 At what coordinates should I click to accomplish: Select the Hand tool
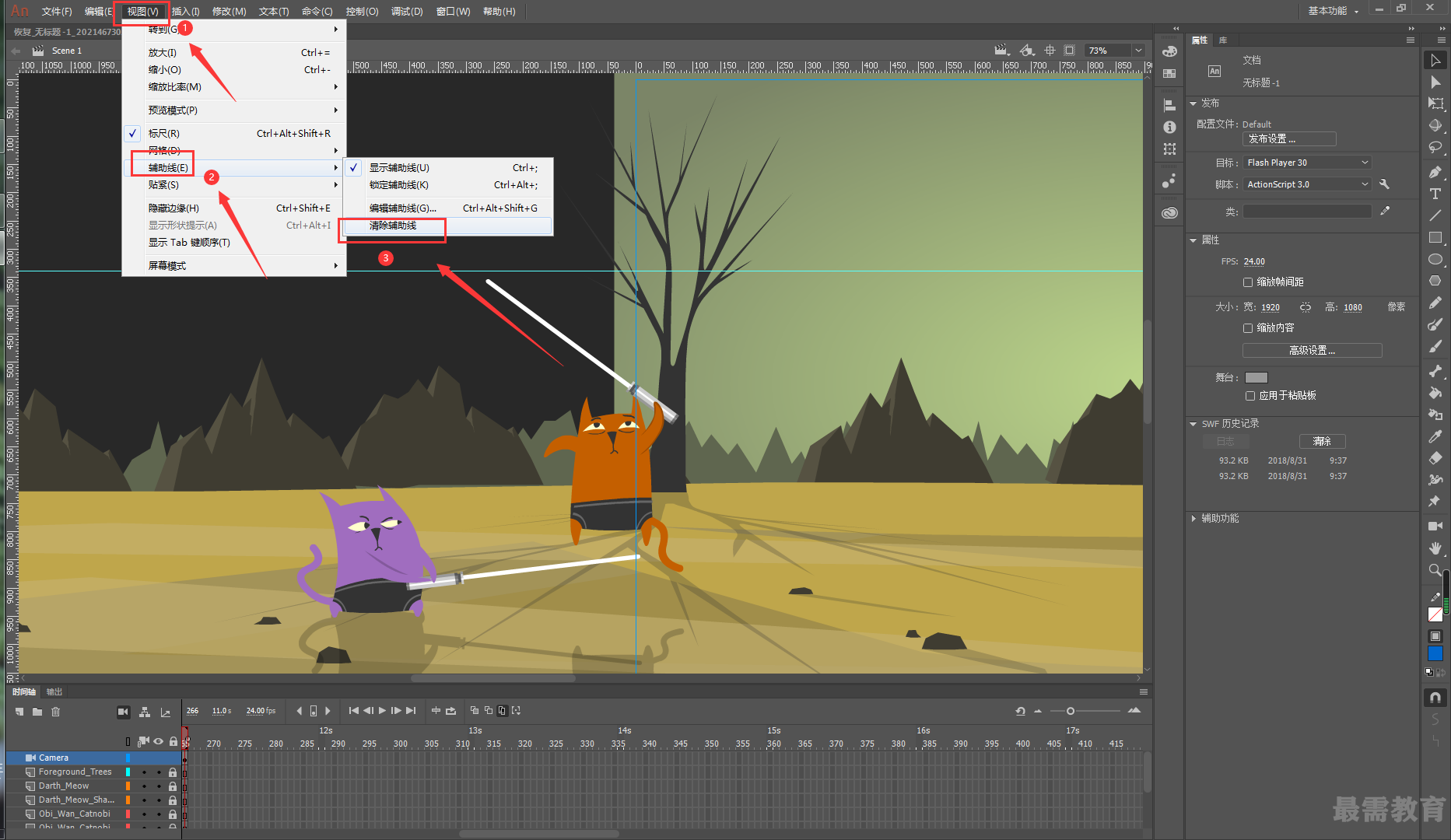click(1435, 548)
